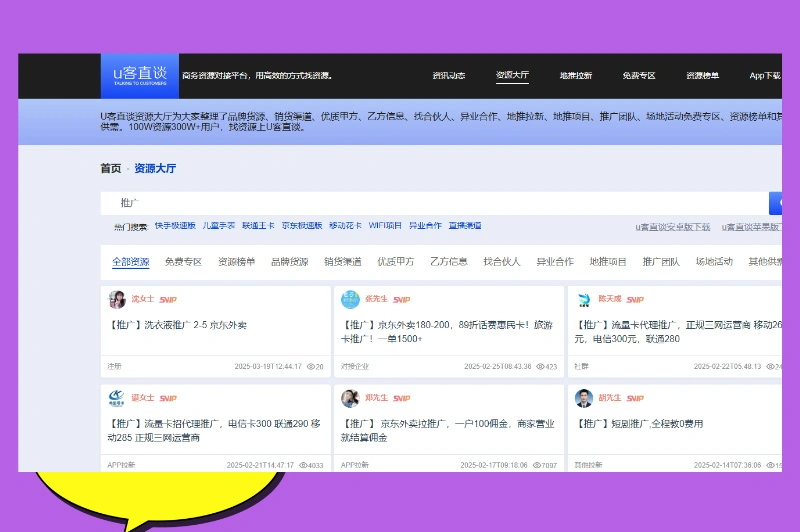Select the 品牌货源 category tab
Image resolution: width=800 pixels, height=532 pixels.
(290, 262)
